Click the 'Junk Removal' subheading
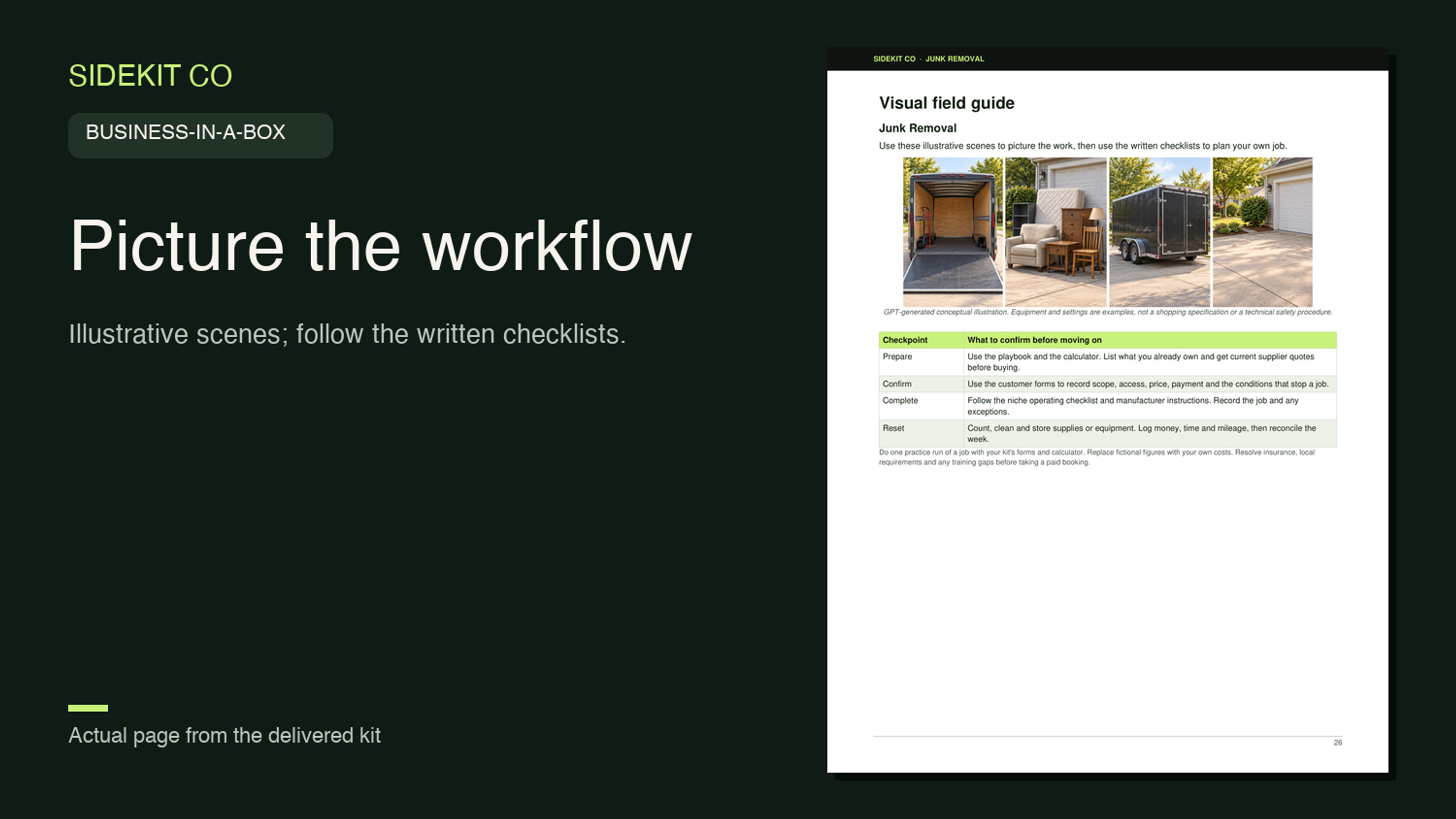Viewport: 1456px width, 819px height. (x=917, y=128)
